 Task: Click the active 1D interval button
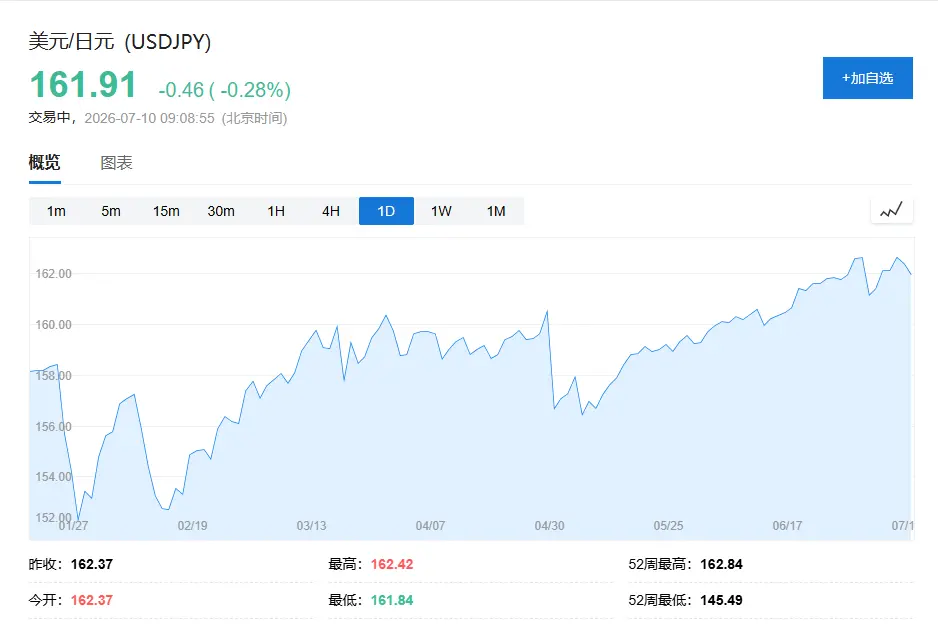tap(386, 211)
